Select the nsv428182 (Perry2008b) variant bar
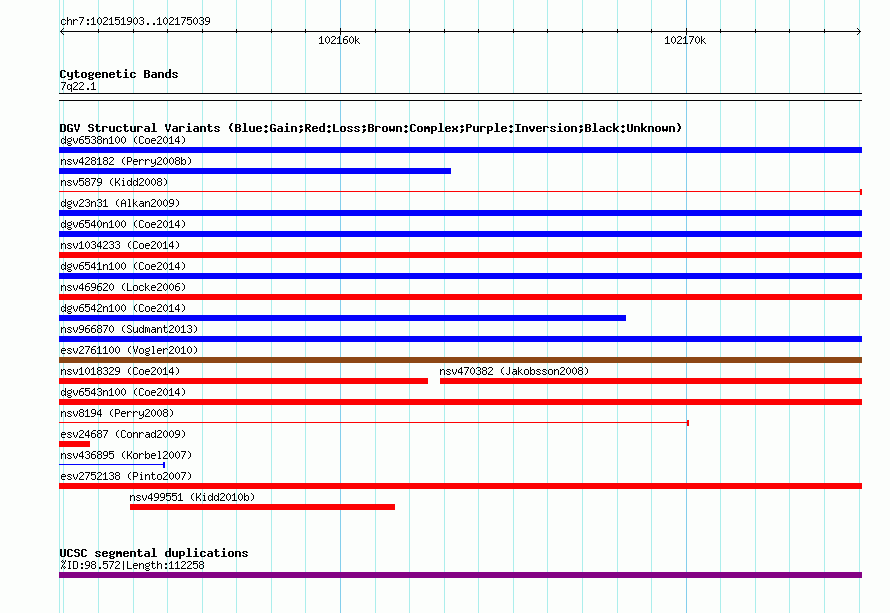Screen dimensions: 890x613 (255, 171)
